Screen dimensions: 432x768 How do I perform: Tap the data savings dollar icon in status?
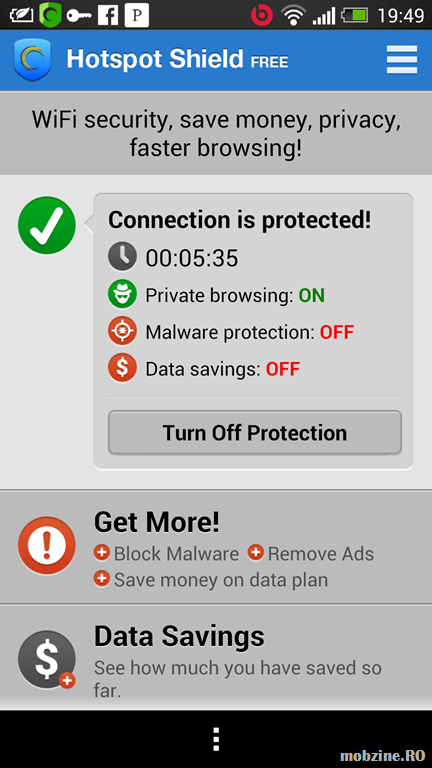[x=122, y=368]
